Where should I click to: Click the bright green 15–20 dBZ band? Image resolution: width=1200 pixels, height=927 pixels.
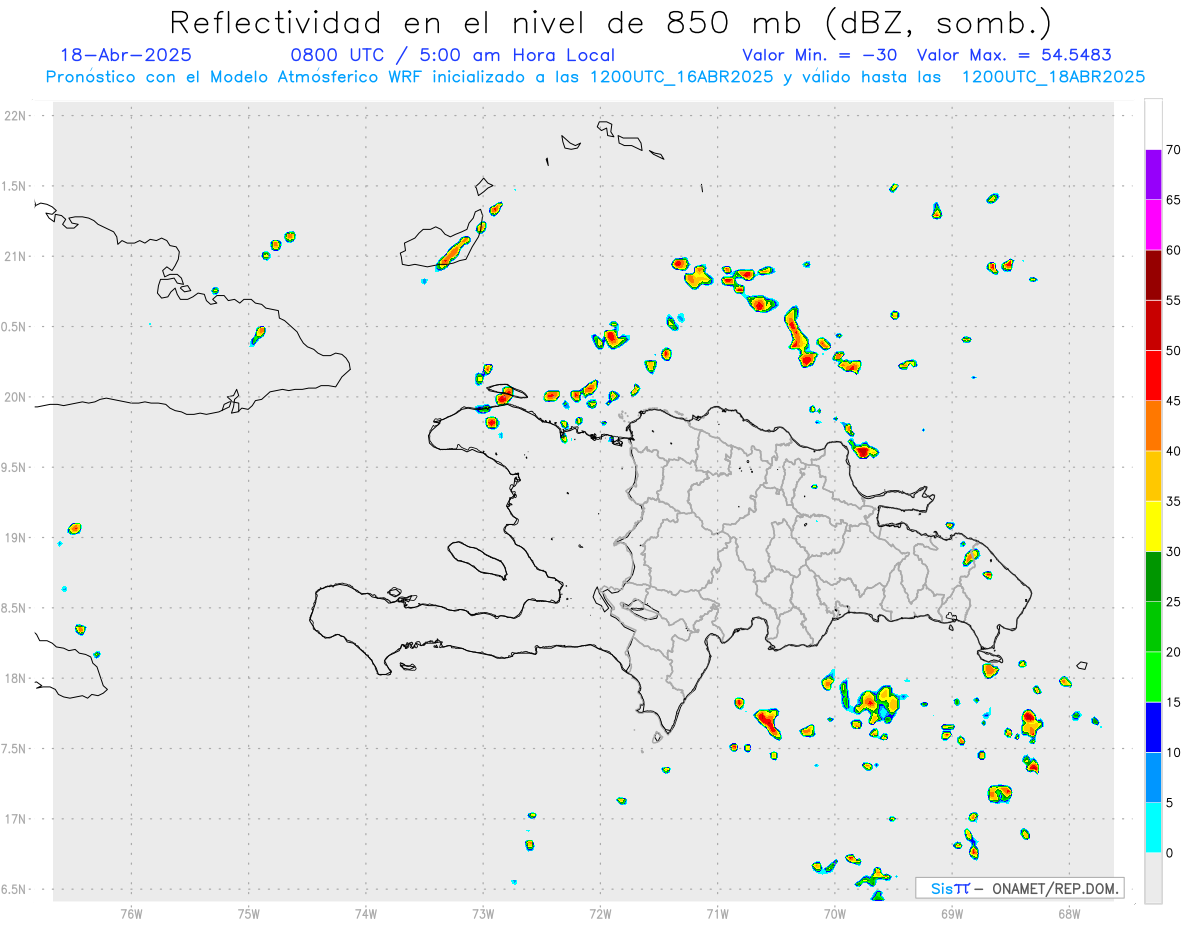(x=1153, y=677)
